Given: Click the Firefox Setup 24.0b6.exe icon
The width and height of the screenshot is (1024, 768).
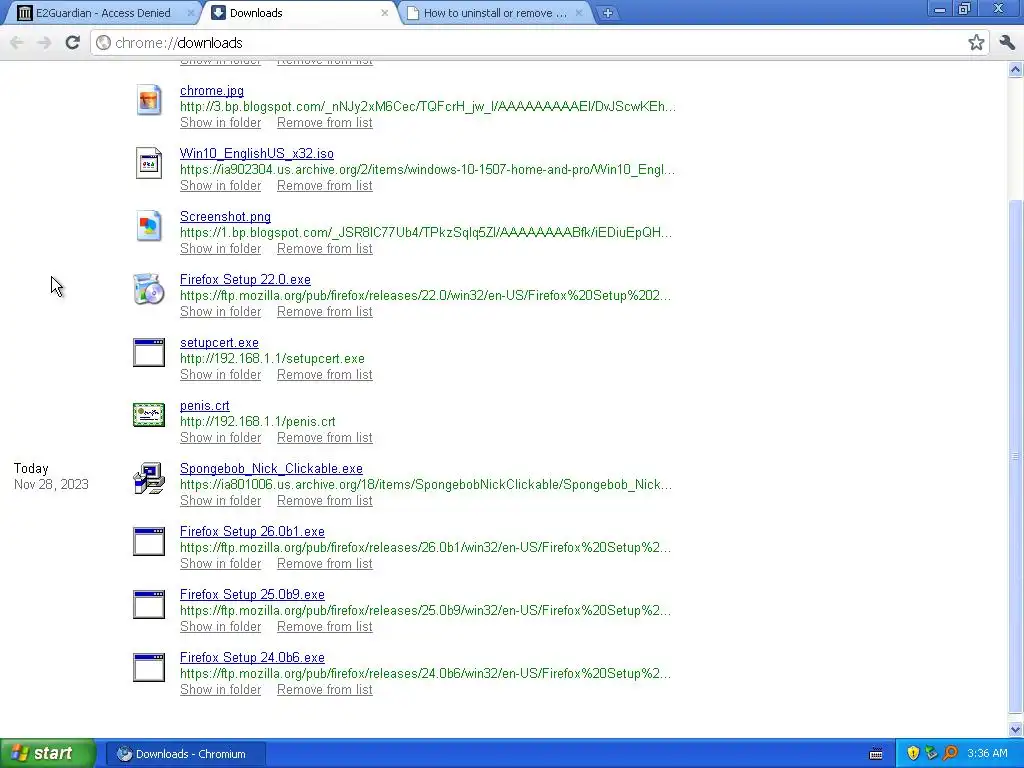Looking at the screenshot, I should coord(149,667).
